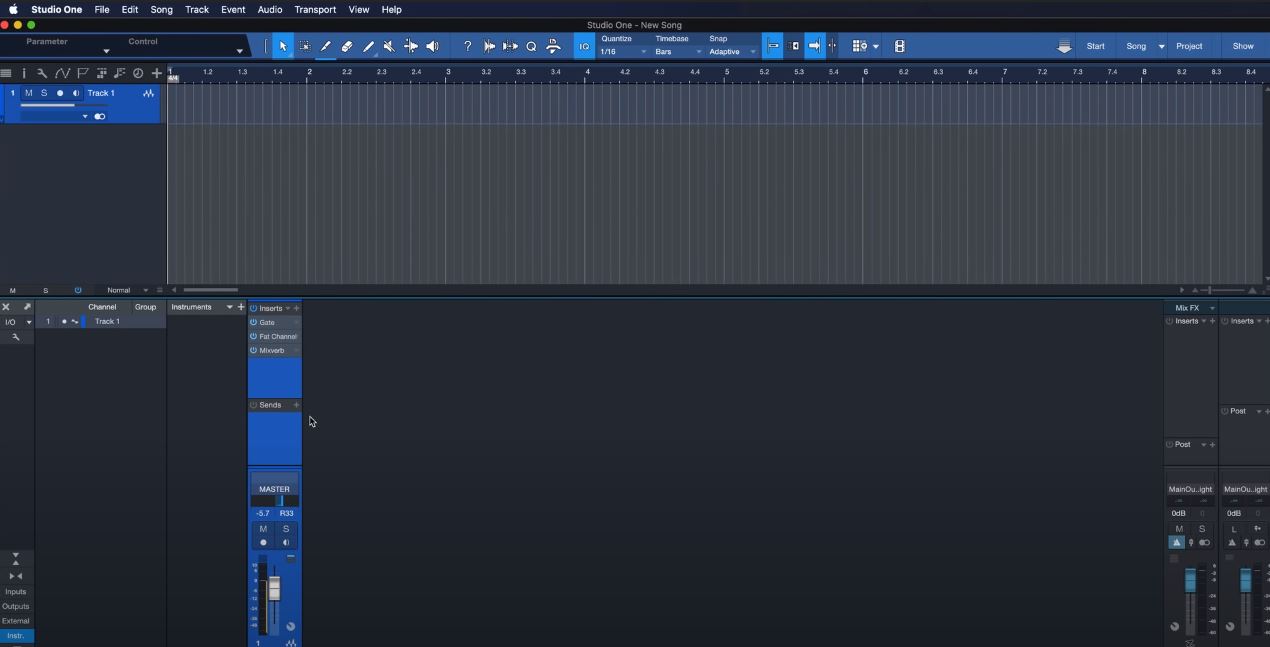The width and height of the screenshot is (1270, 647).
Task: Bypass the Fat Channel insert power button
Action: (254, 336)
